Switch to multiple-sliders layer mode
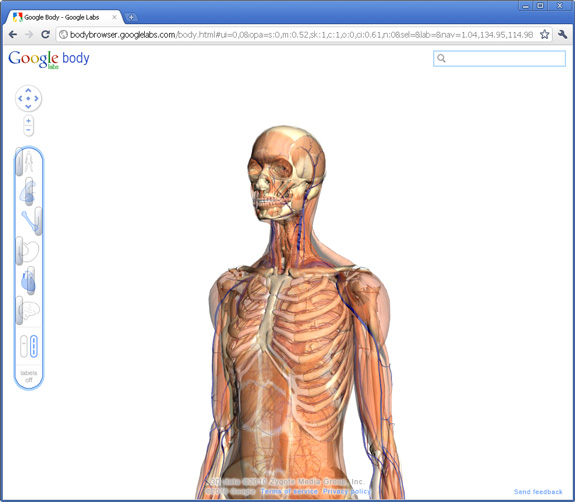Viewport: 575px width, 502px height. (x=34, y=346)
